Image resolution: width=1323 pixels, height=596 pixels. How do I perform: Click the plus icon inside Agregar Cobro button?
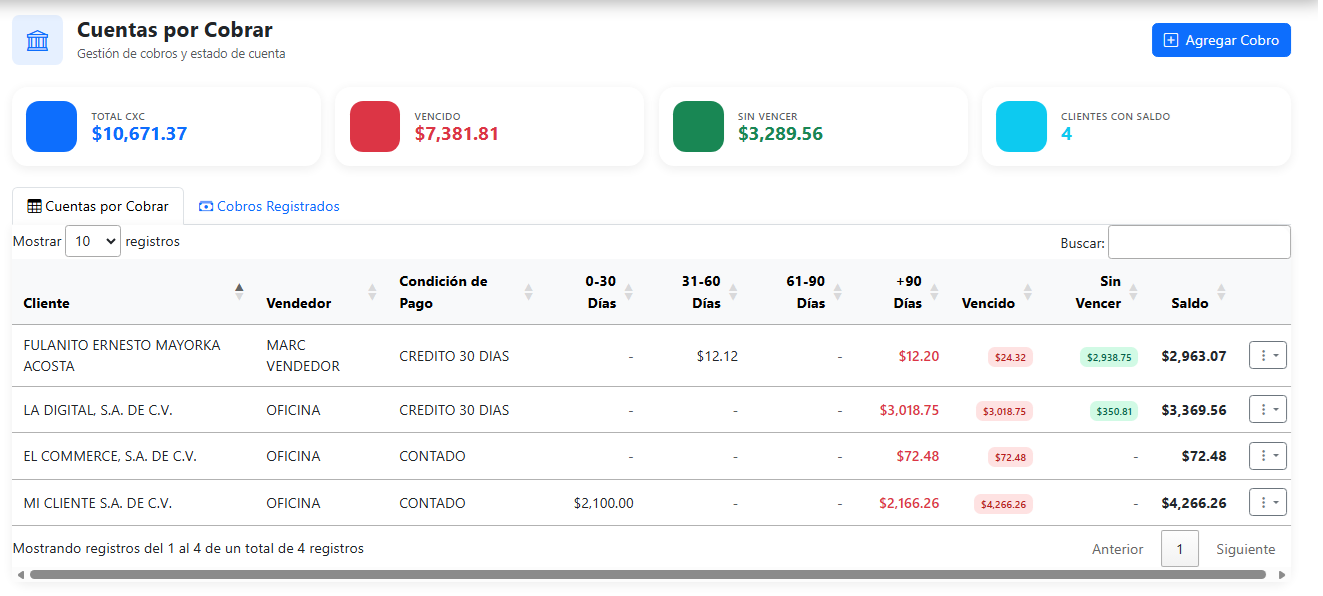click(x=1172, y=40)
